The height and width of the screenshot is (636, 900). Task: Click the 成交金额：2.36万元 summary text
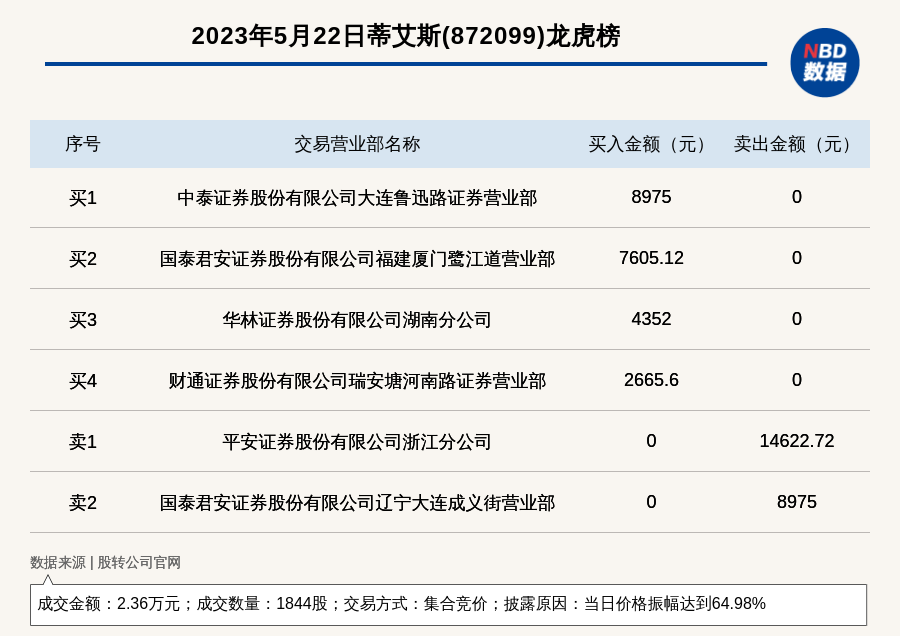point(108,604)
